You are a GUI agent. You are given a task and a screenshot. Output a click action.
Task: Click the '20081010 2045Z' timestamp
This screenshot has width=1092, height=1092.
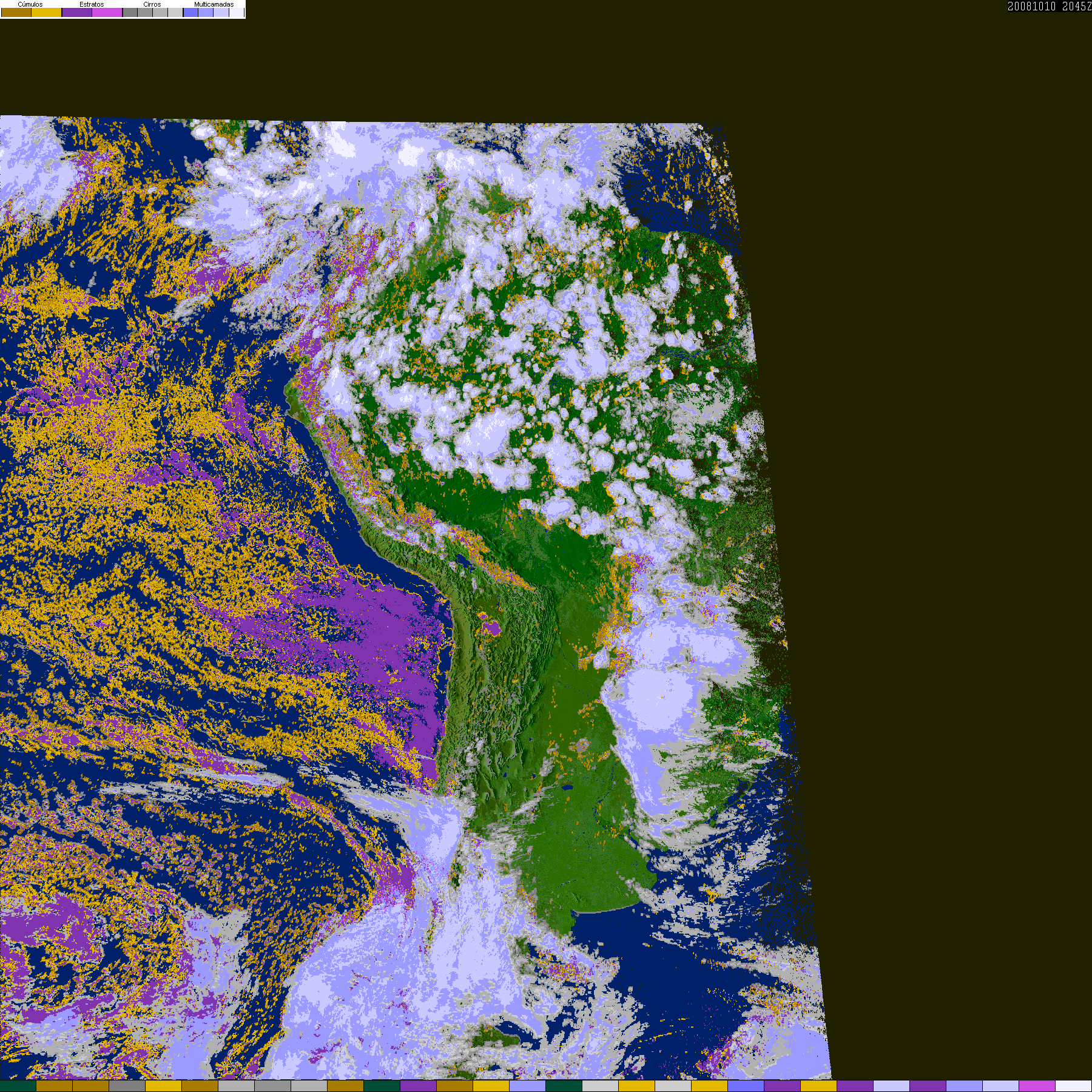(1050, 6)
